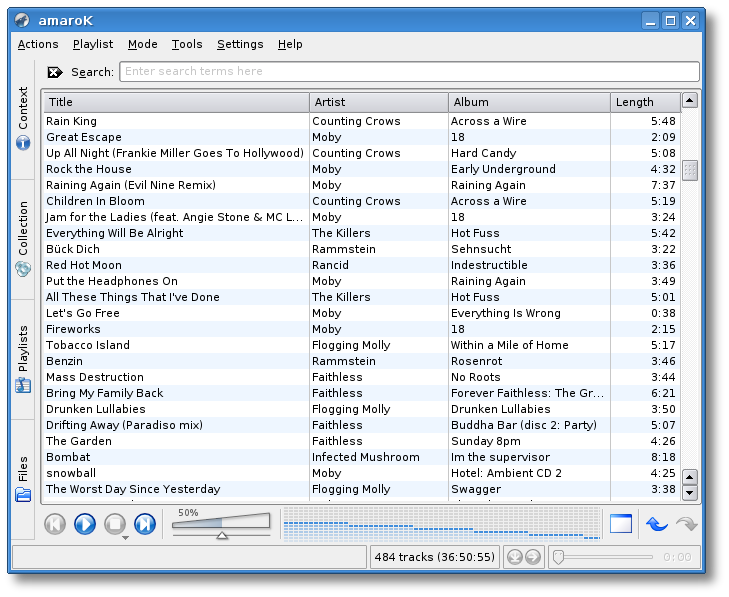Open the Playlist menu
This screenshot has width=729, height=597.
click(93, 44)
